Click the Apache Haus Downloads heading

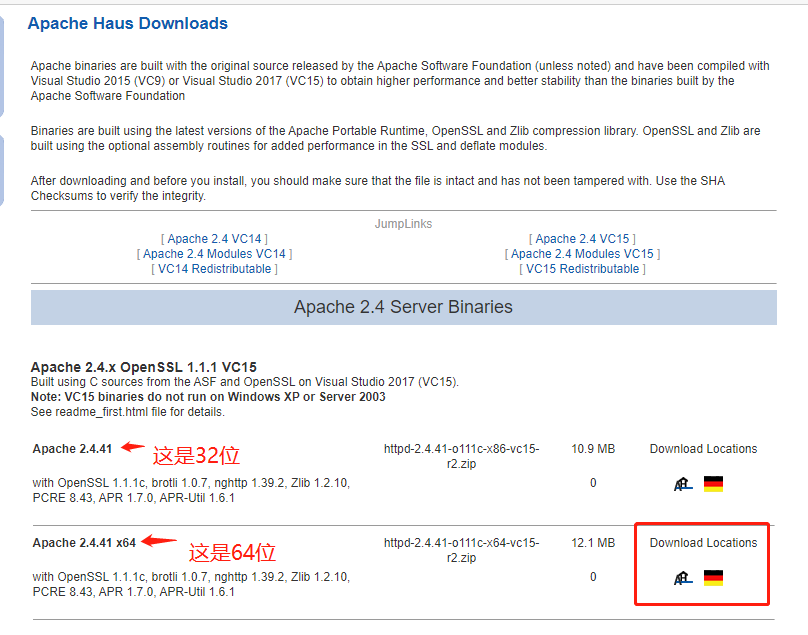click(x=128, y=23)
